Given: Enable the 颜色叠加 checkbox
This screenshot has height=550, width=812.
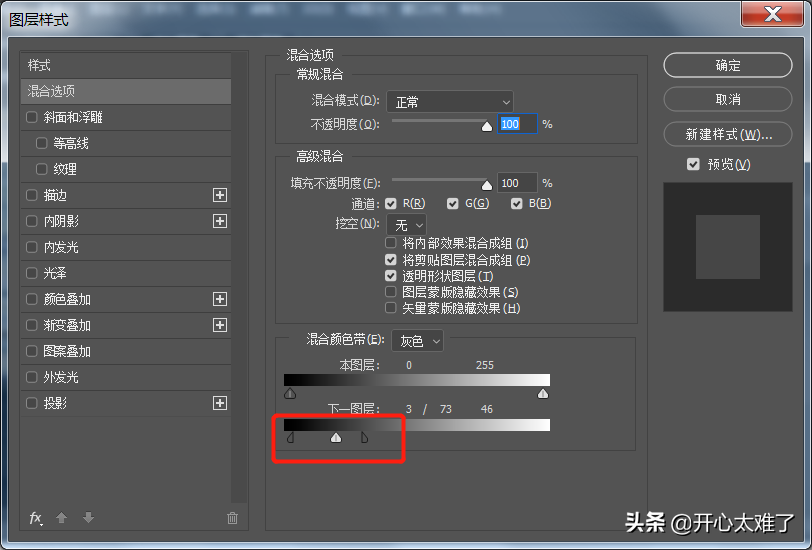Looking at the screenshot, I should click(32, 299).
